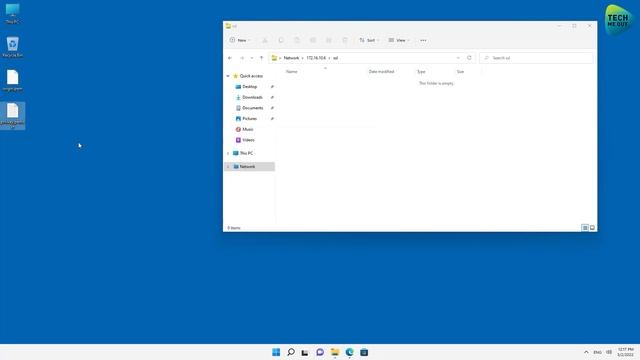
Task: Show hidden tray icons chevron
Action: (586, 352)
